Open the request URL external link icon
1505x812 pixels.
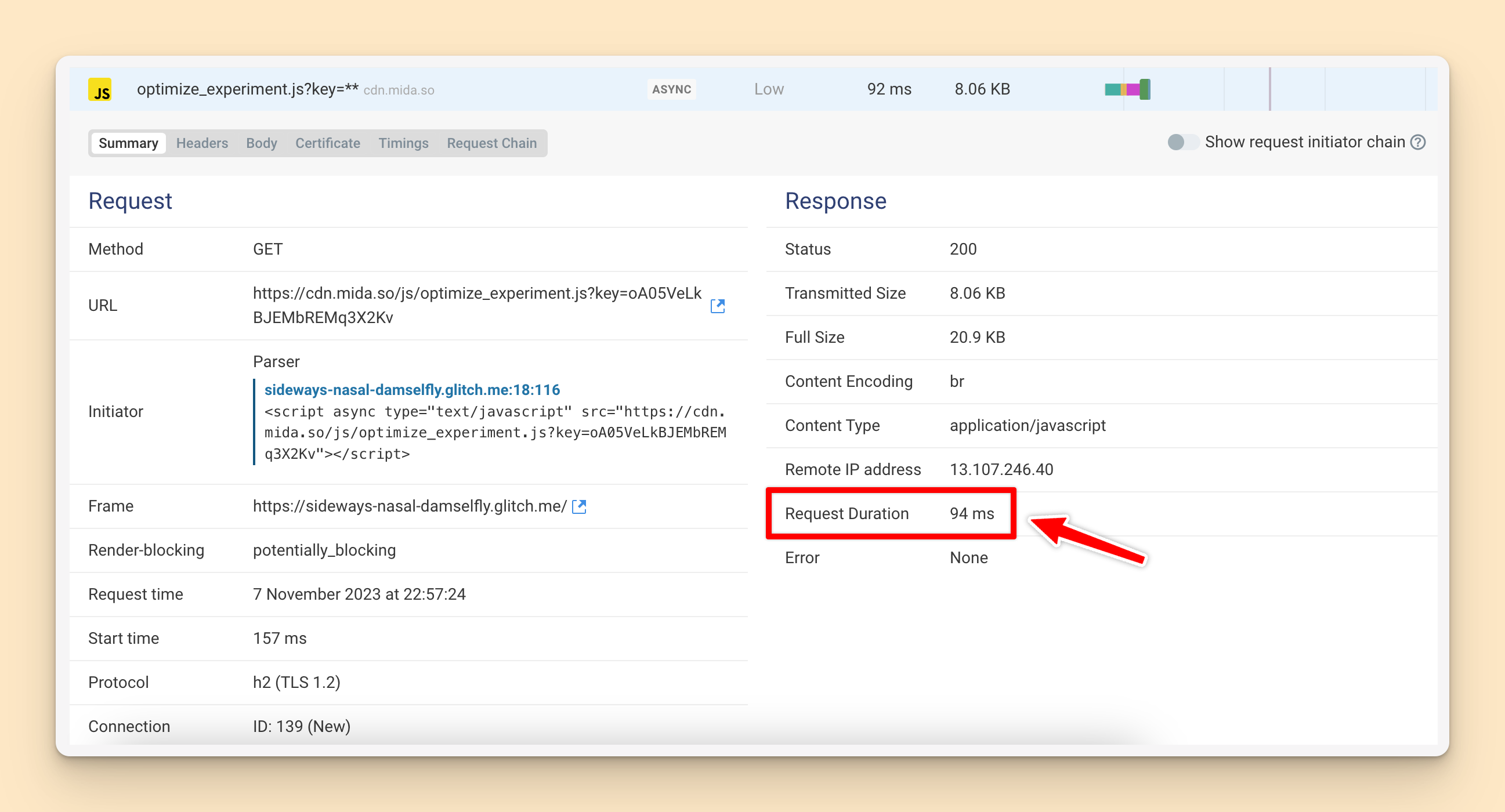coord(718,306)
